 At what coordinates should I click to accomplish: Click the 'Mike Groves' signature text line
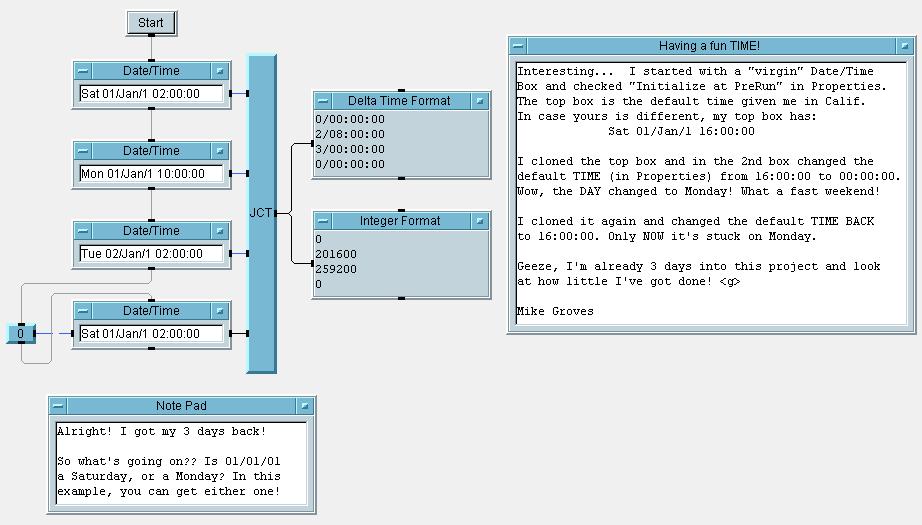coord(555,311)
